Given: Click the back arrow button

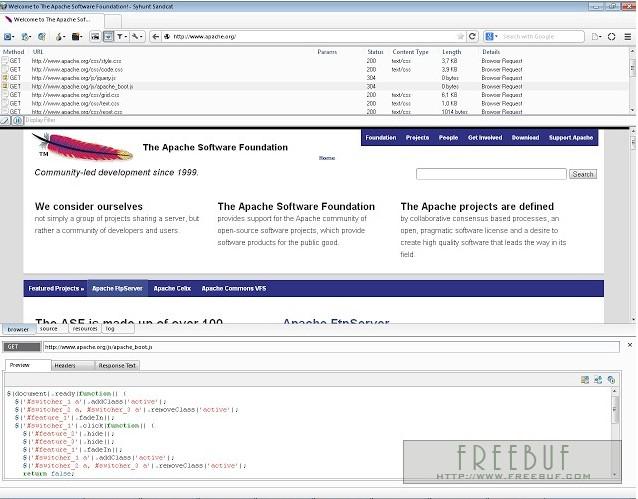Looking at the screenshot, I should click(155, 37).
